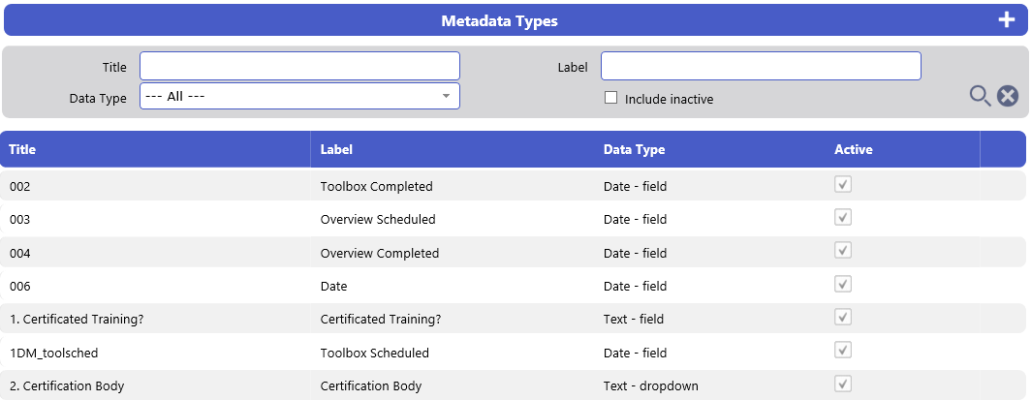
Task: Select title '1. Certificated Training?'
Action: pyautogui.click(x=76, y=319)
